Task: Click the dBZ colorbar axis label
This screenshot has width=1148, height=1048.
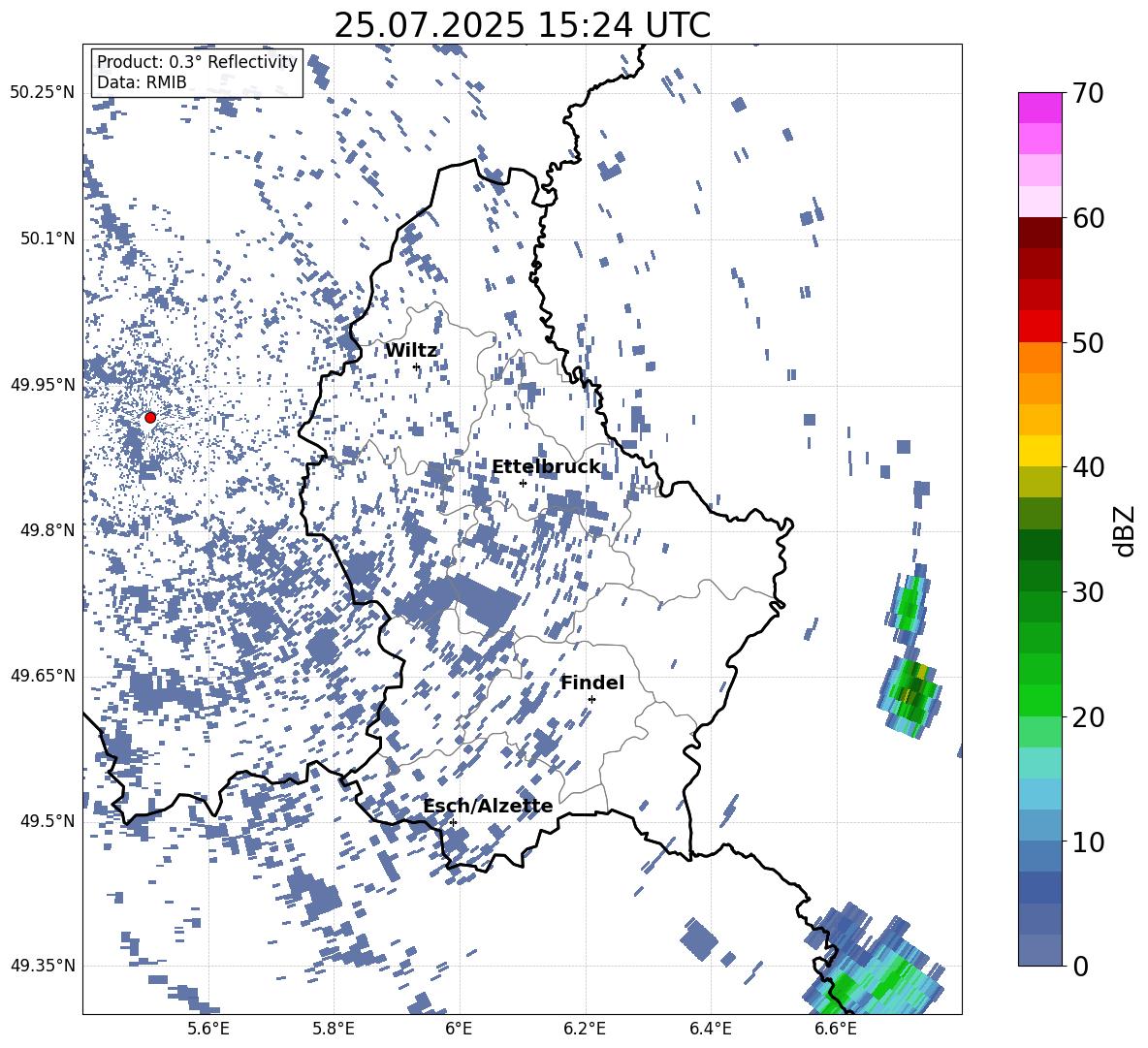Action: [x=1126, y=531]
